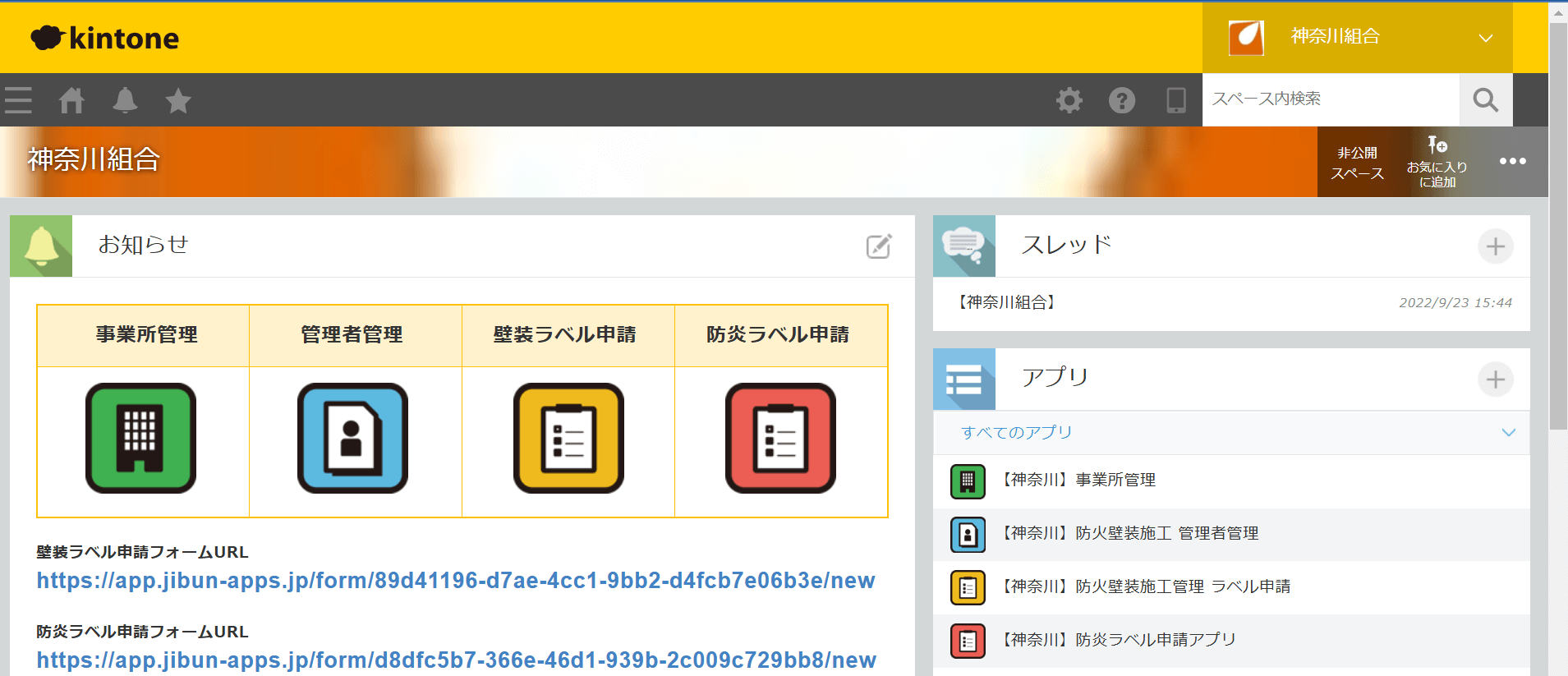
Task: Add a new thread with plus button
Action: (x=1495, y=246)
